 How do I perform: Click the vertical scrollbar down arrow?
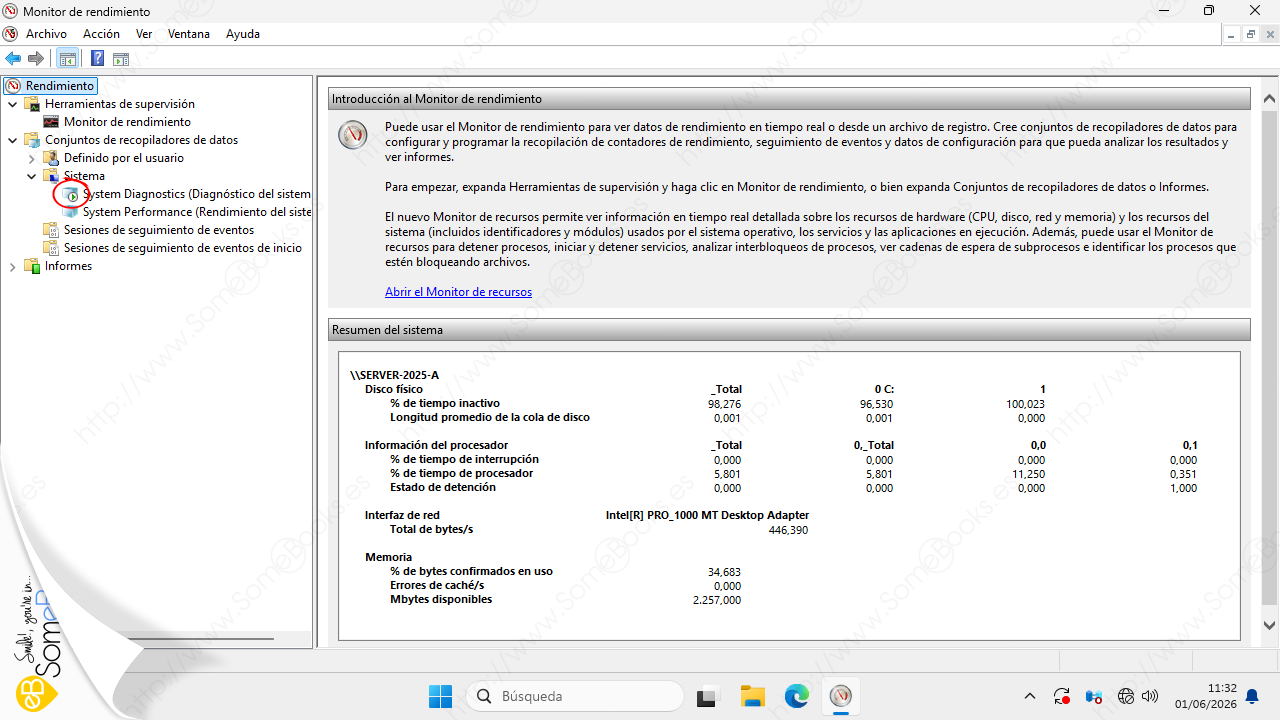pyautogui.click(x=1270, y=626)
